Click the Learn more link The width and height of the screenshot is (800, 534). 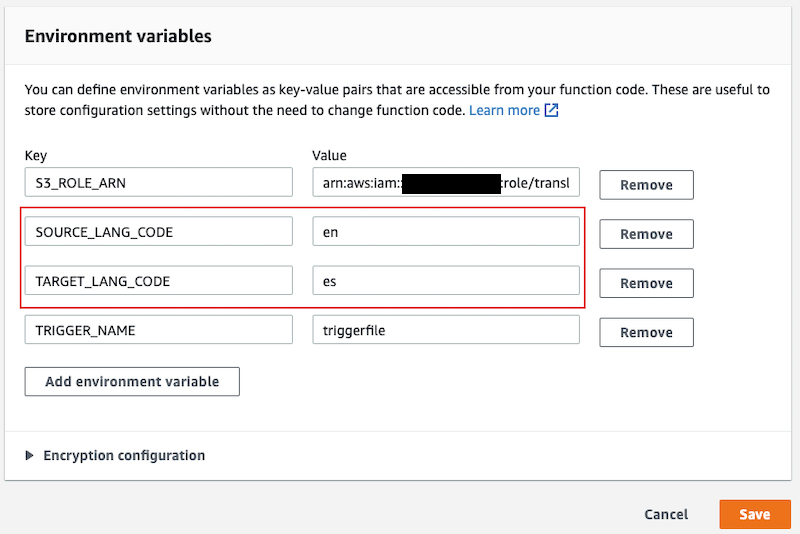tap(504, 110)
